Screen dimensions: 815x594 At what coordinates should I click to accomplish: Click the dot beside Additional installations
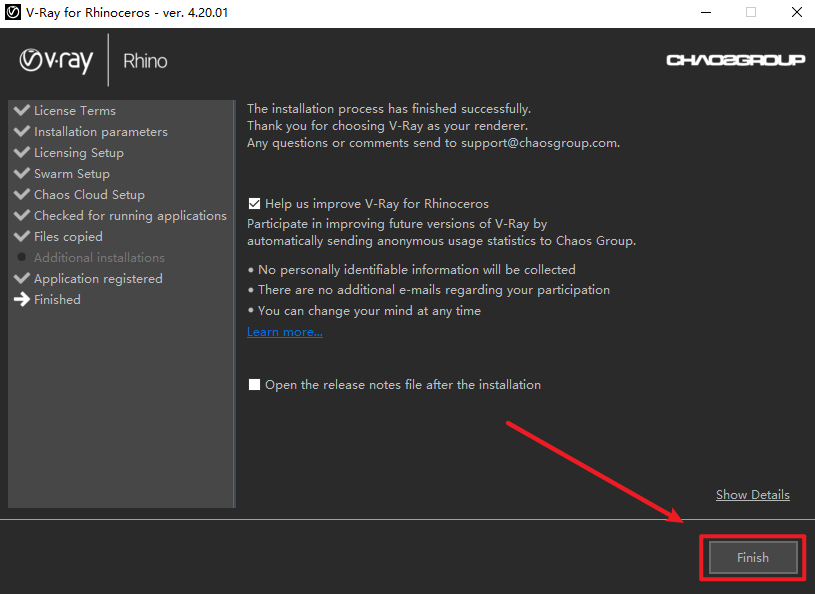pos(22,257)
